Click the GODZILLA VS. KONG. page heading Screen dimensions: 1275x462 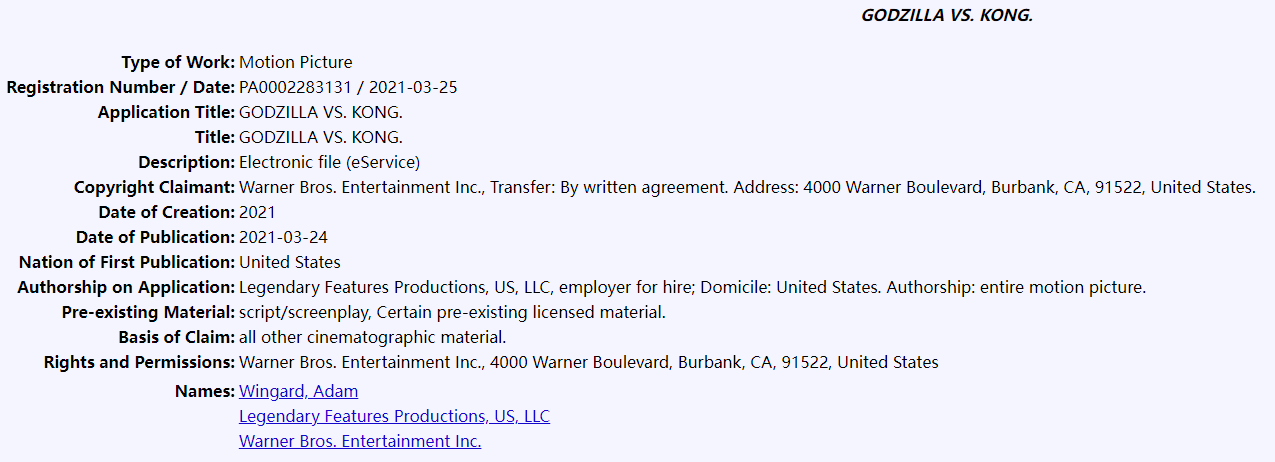click(x=946, y=15)
